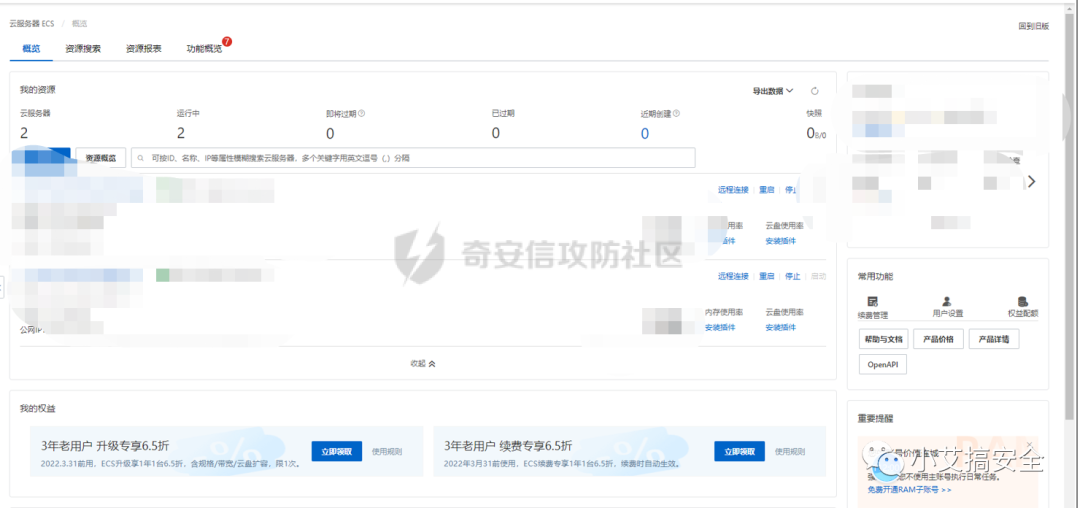The image size is (1080, 508).
Task: Click the 常用功能 section heading
Action: (875, 276)
